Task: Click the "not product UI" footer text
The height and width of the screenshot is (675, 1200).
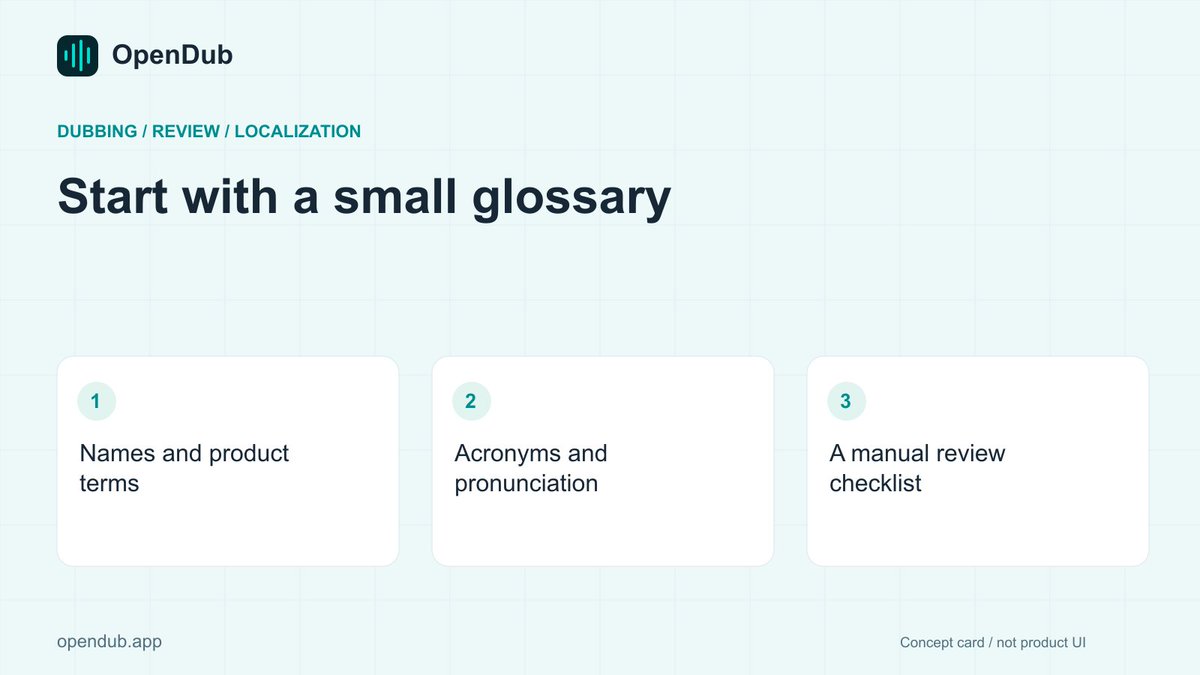Action: [x=1041, y=642]
